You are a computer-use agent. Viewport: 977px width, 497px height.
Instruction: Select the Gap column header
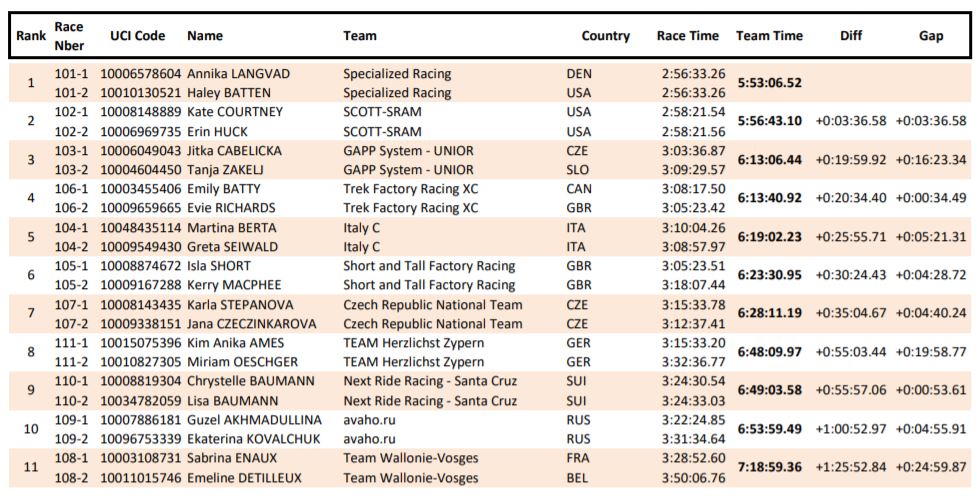(x=931, y=36)
